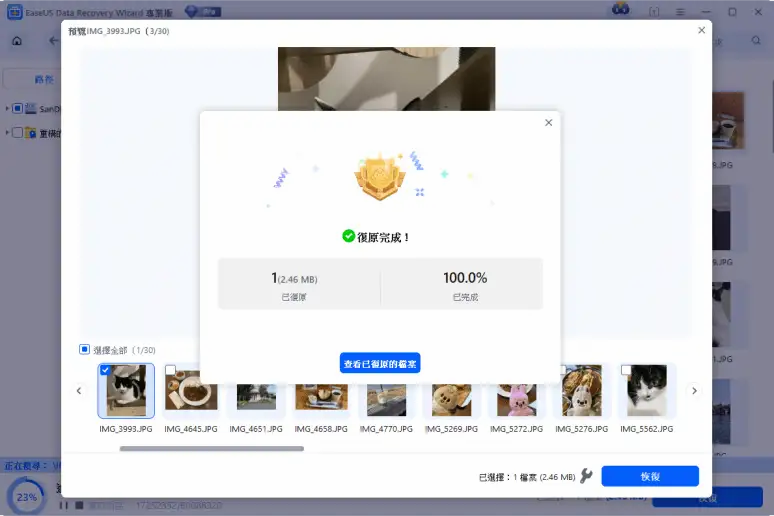774x516 pixels.
Task: Select the IMG_5272.JPG thumbnail
Action: pyautogui.click(x=516, y=392)
